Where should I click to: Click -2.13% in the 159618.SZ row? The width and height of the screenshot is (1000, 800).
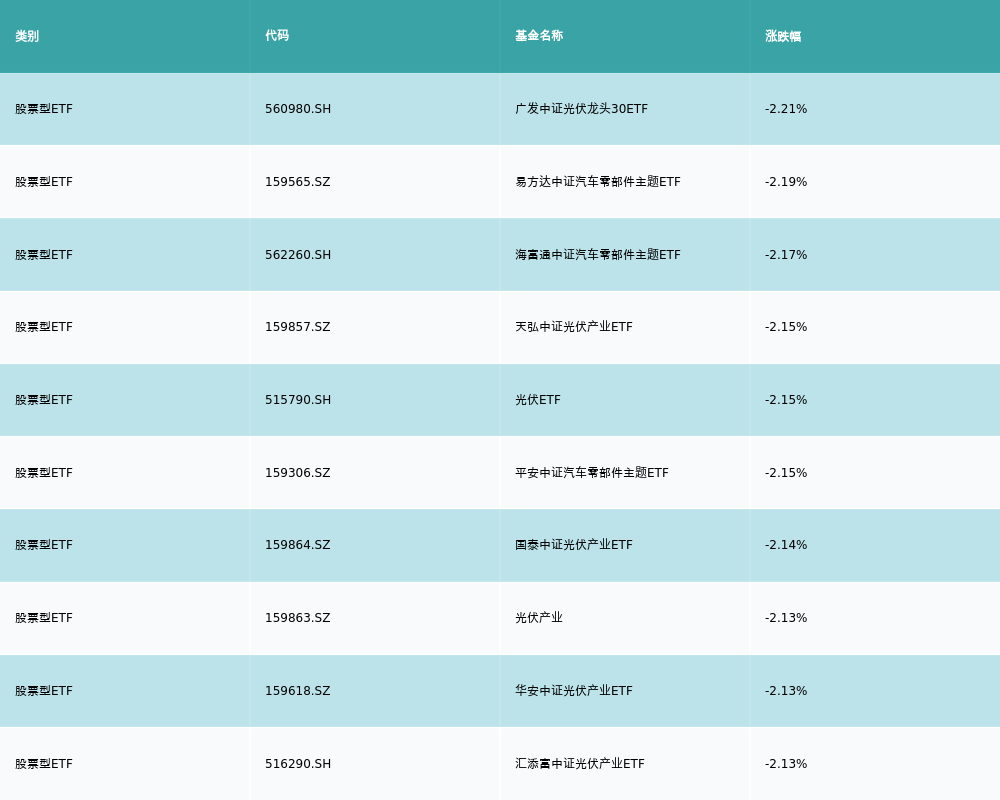[x=786, y=691]
